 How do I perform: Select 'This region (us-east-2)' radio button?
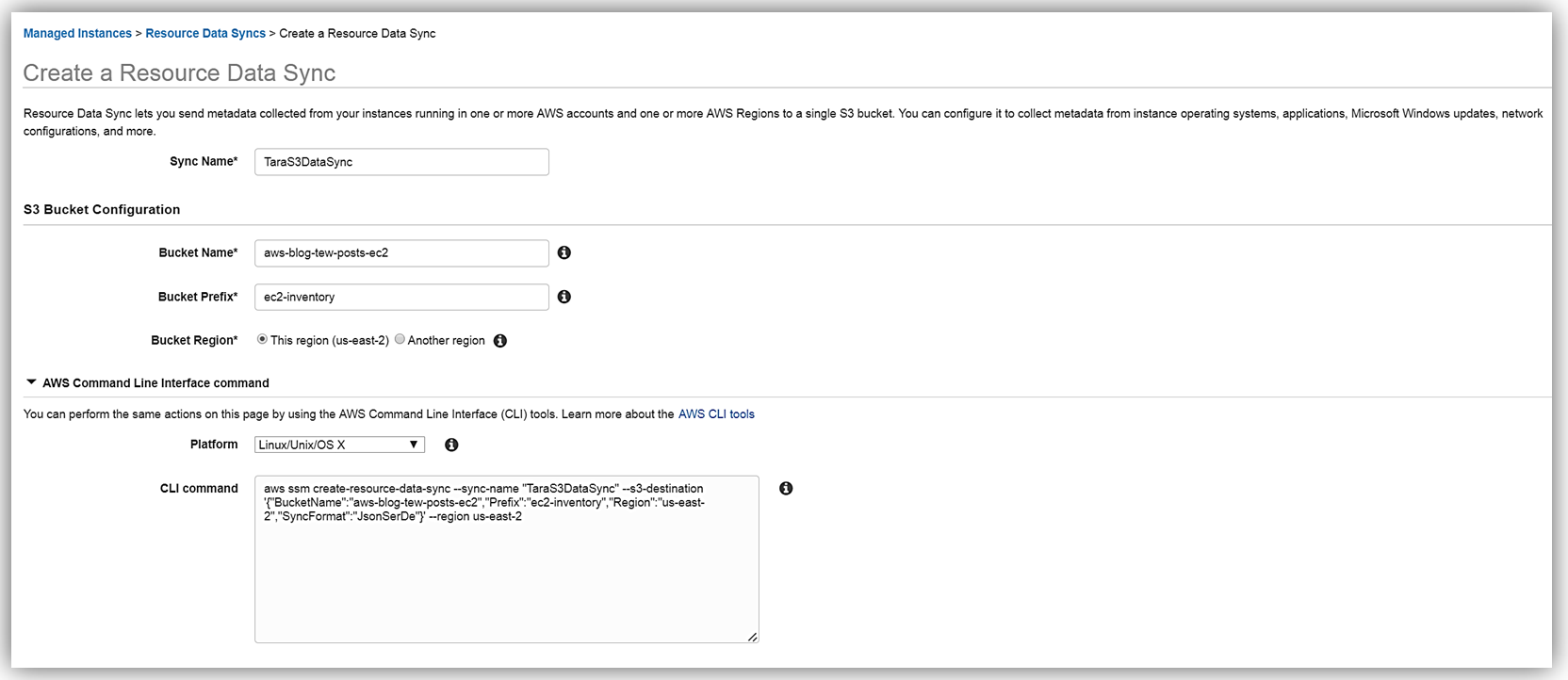coord(262,340)
